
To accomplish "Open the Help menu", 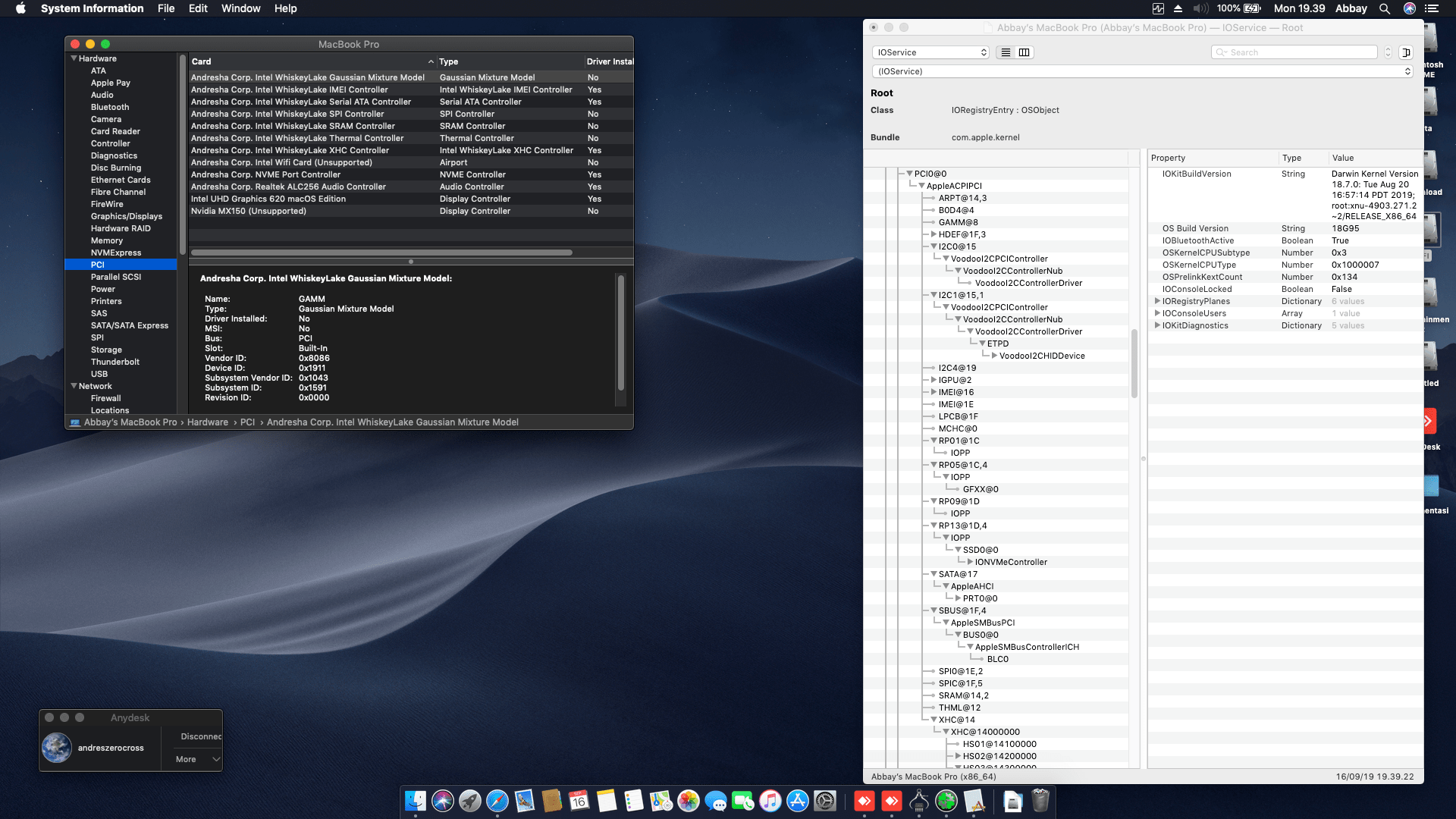I will point(286,8).
